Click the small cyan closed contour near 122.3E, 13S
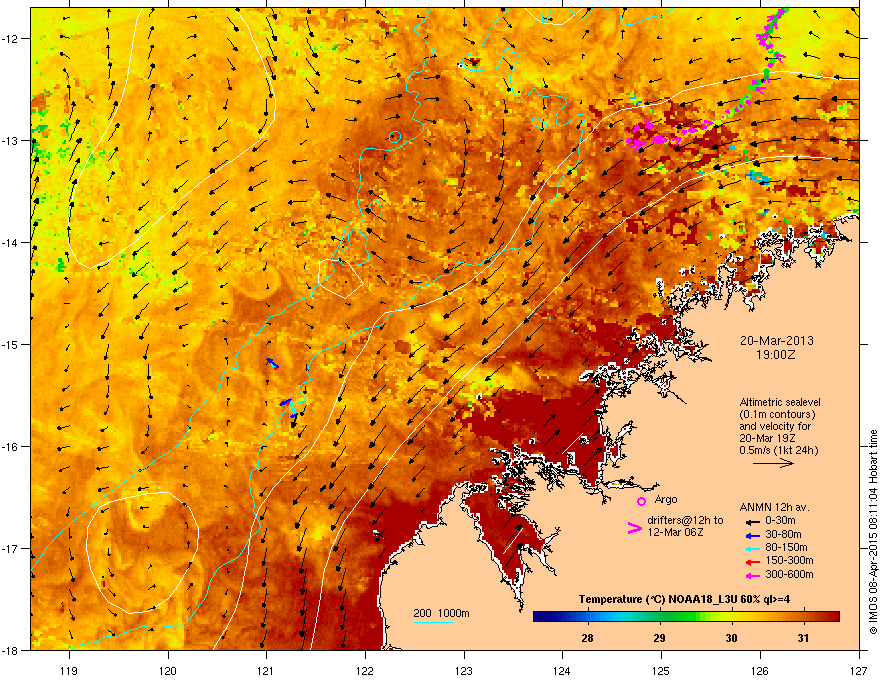 [395, 137]
